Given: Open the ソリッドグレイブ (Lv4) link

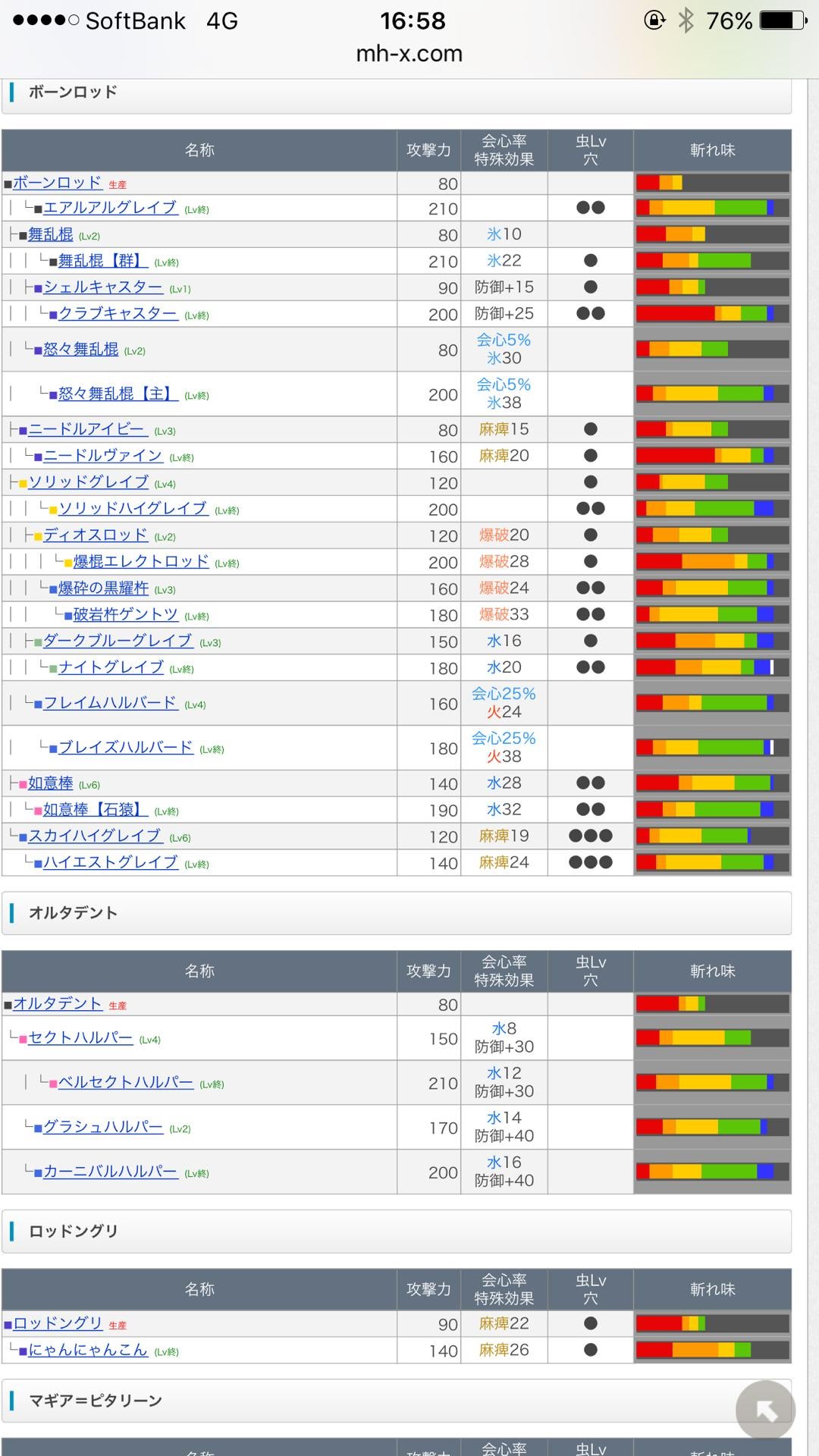Looking at the screenshot, I should pos(88,482).
